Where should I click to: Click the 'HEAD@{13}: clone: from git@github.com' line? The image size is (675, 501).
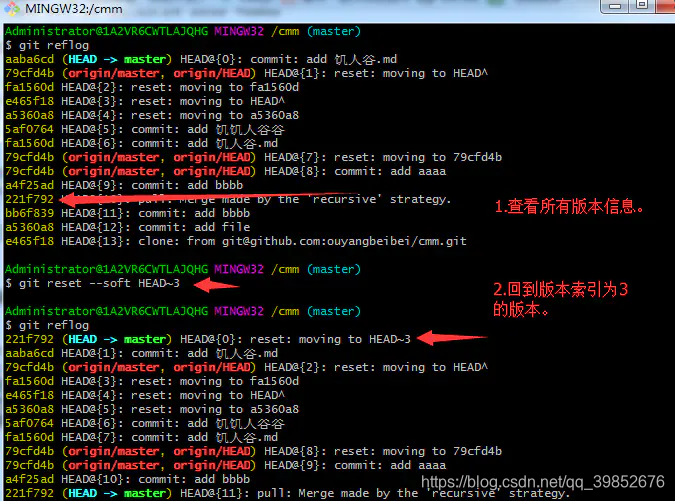(x=236, y=241)
